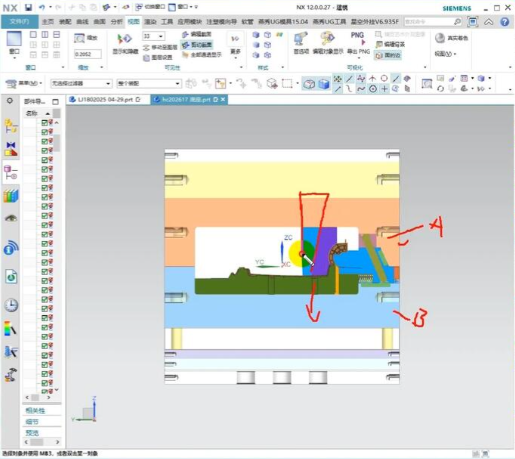Toggle the wireframe cube selection button
The image size is (515, 459).
coord(309,84)
